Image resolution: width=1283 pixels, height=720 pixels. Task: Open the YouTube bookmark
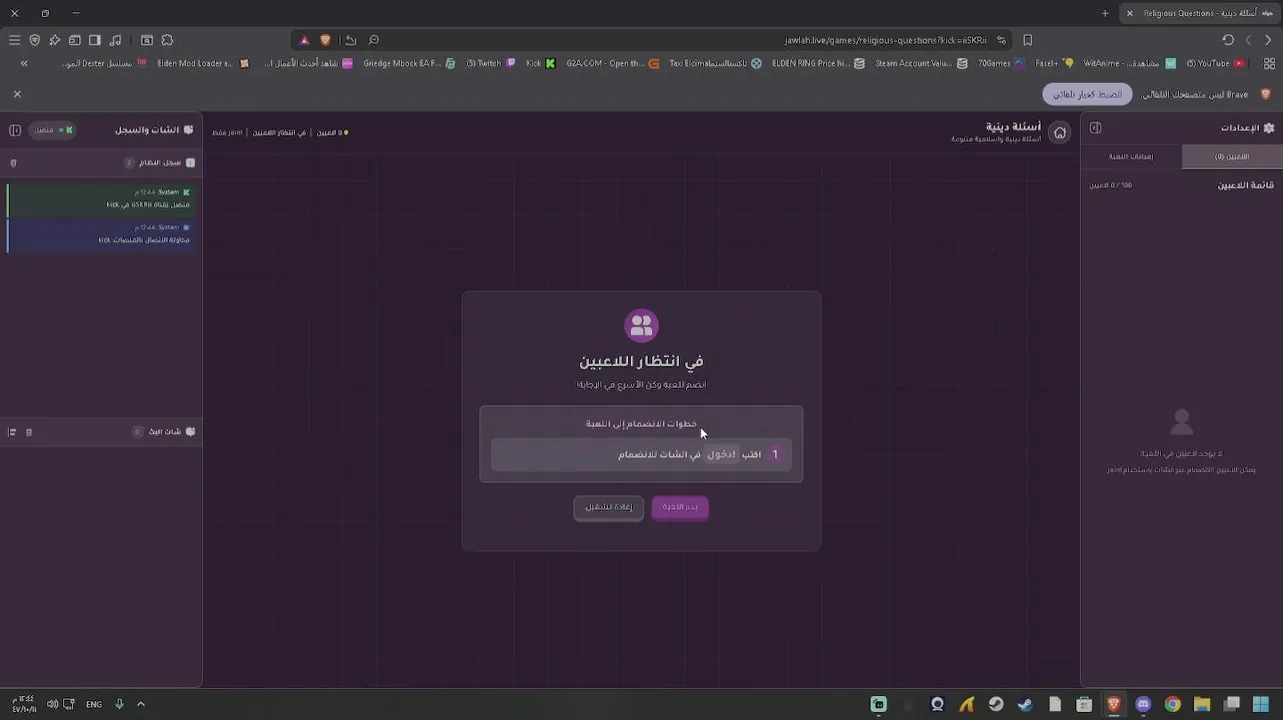click(x=1215, y=63)
